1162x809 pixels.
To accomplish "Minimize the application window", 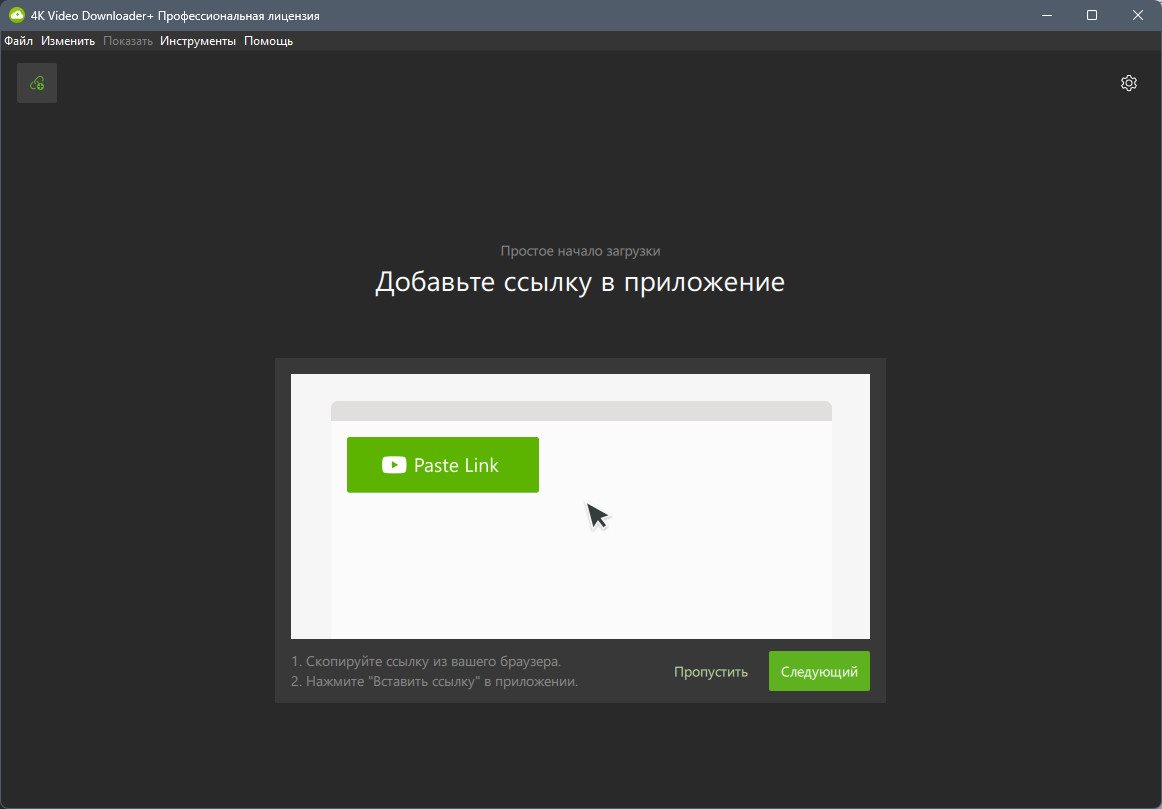I will (x=1047, y=15).
